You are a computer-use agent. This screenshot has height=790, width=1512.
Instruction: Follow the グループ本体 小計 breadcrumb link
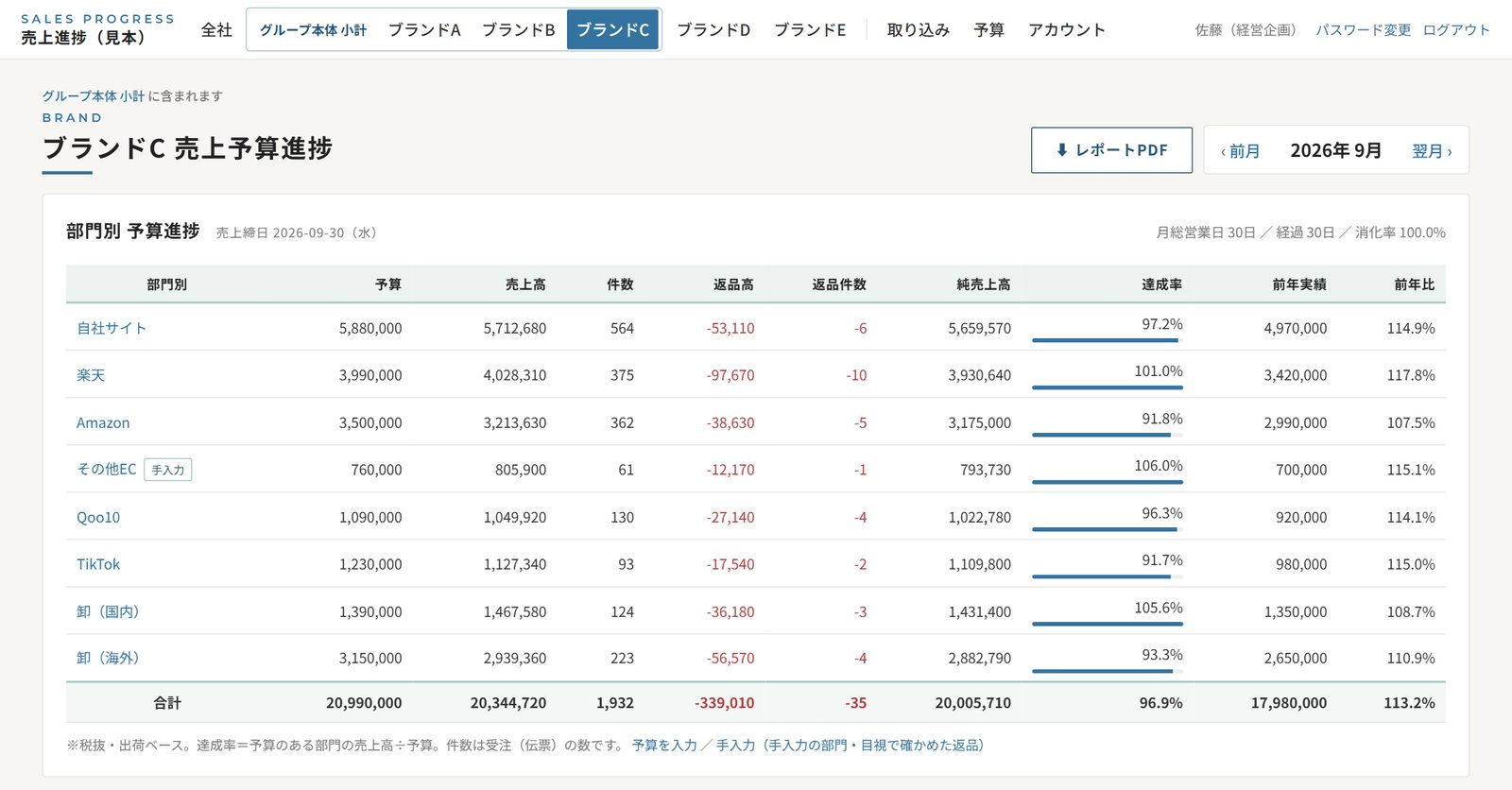coord(94,96)
